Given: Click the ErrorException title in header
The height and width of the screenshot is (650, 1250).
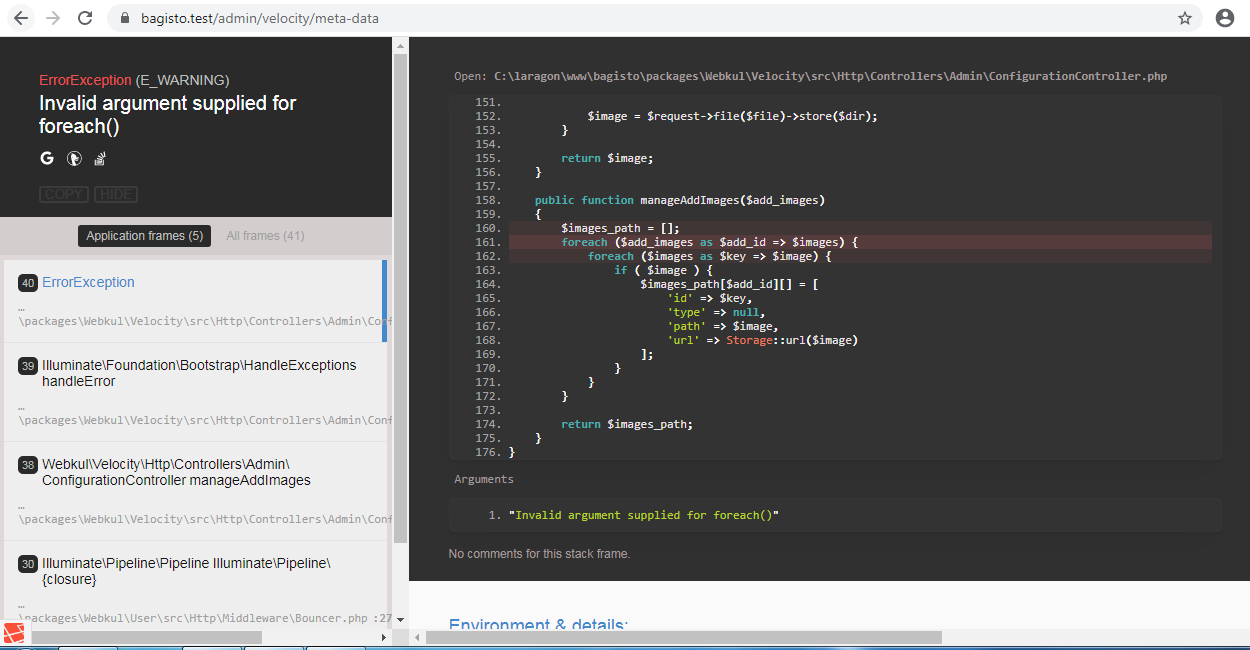Looking at the screenshot, I should coord(85,80).
